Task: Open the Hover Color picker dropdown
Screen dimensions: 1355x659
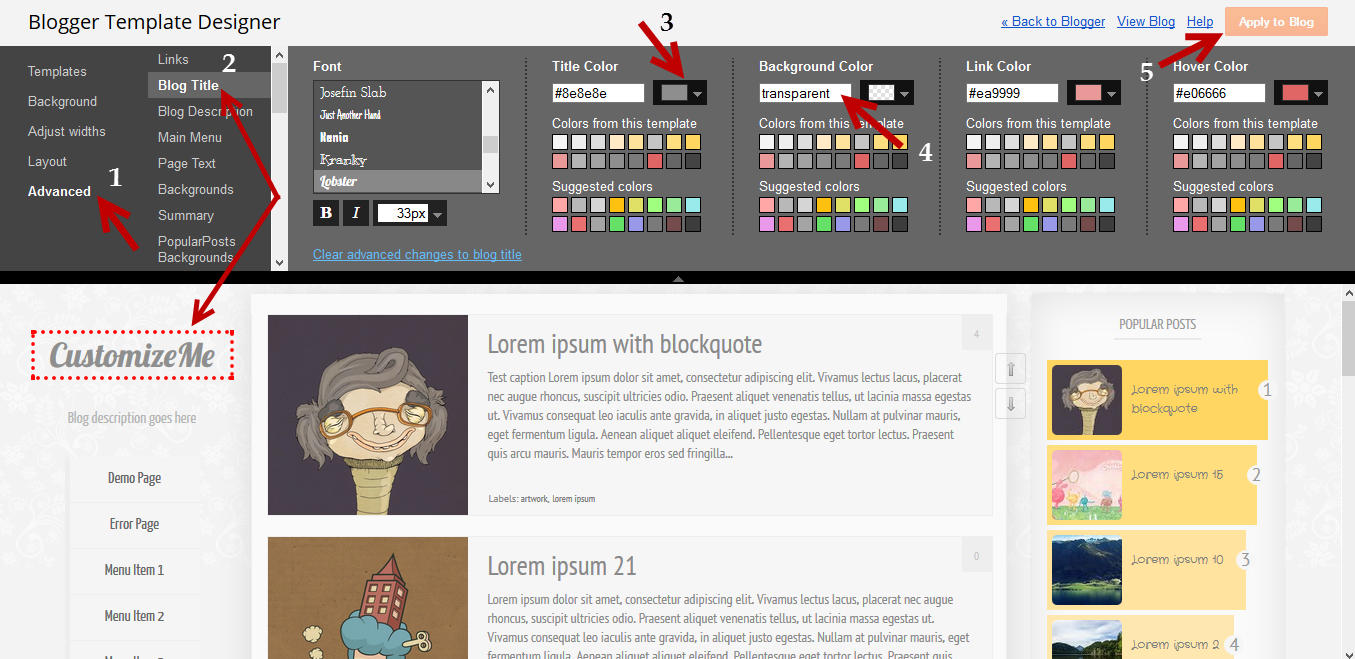Action: pyautogui.click(x=1301, y=93)
